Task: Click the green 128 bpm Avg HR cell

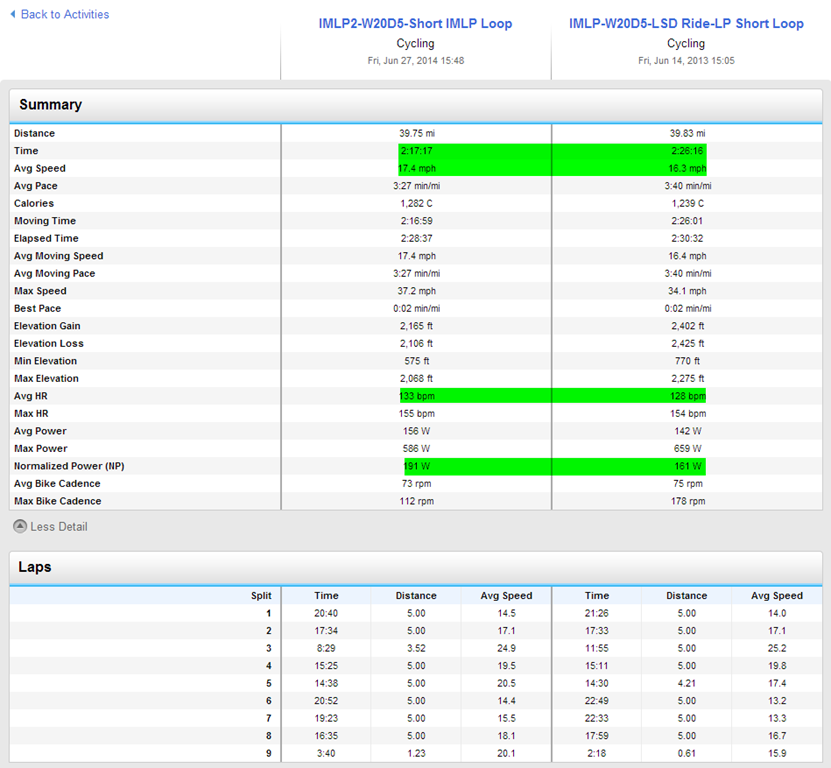Action: [x=686, y=396]
